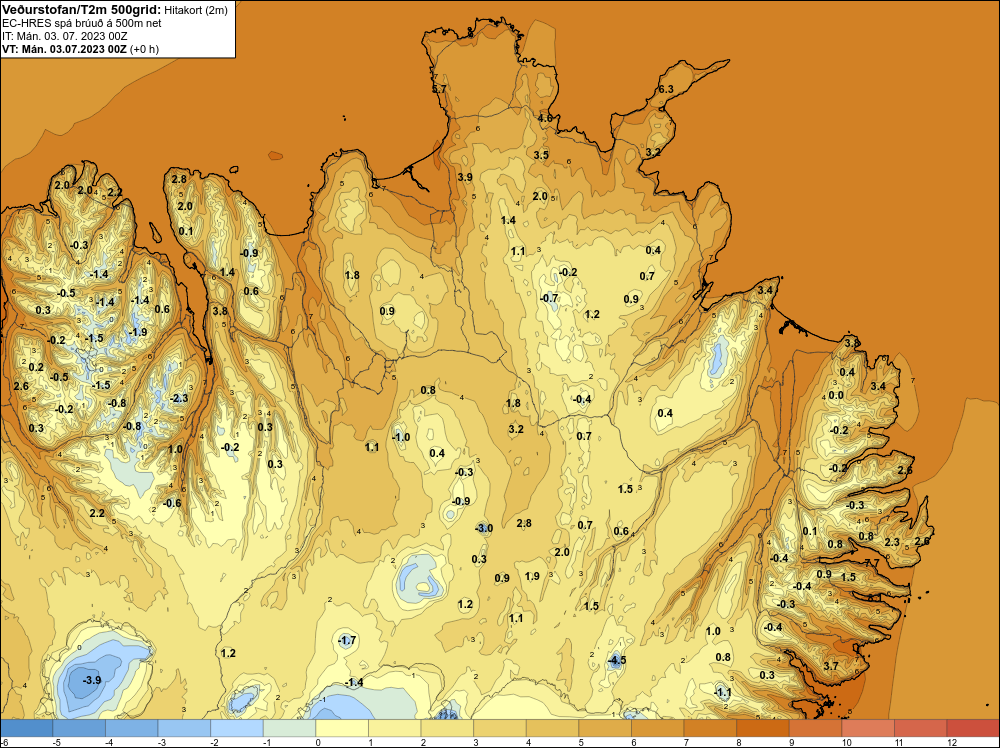Screen dimensions: 1000x748
Task: Click the legend swatch between 0 and 1
Action: pos(342,728)
